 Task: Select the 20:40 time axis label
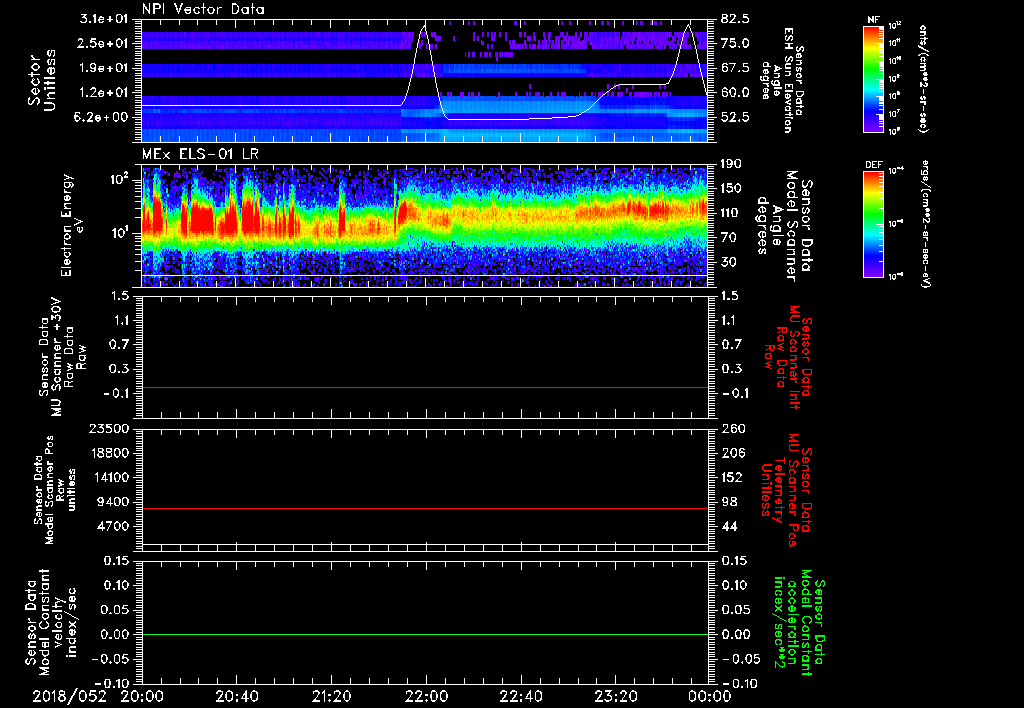click(x=237, y=696)
